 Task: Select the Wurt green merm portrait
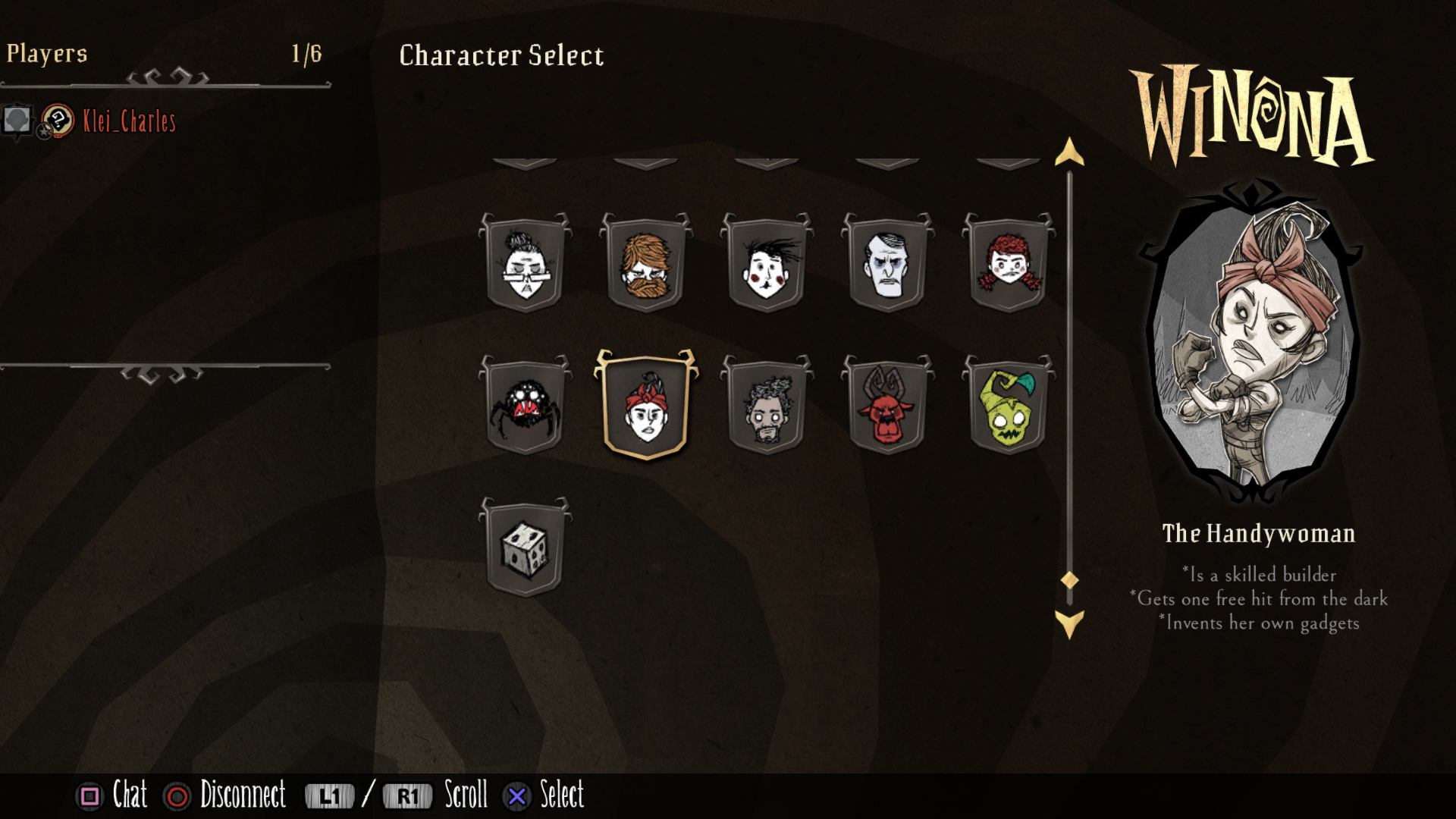[x=1009, y=406]
